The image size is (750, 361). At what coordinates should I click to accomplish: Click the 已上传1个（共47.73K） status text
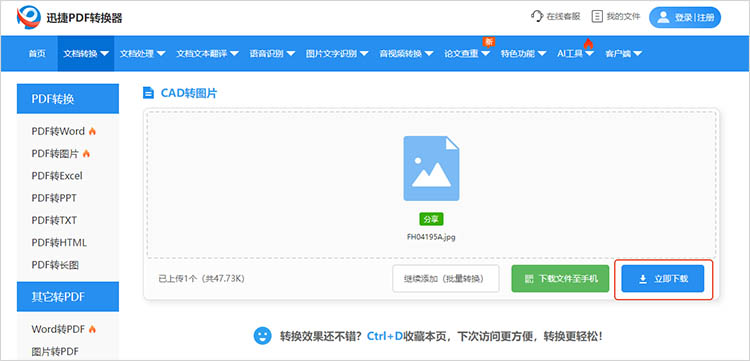[x=201, y=278]
